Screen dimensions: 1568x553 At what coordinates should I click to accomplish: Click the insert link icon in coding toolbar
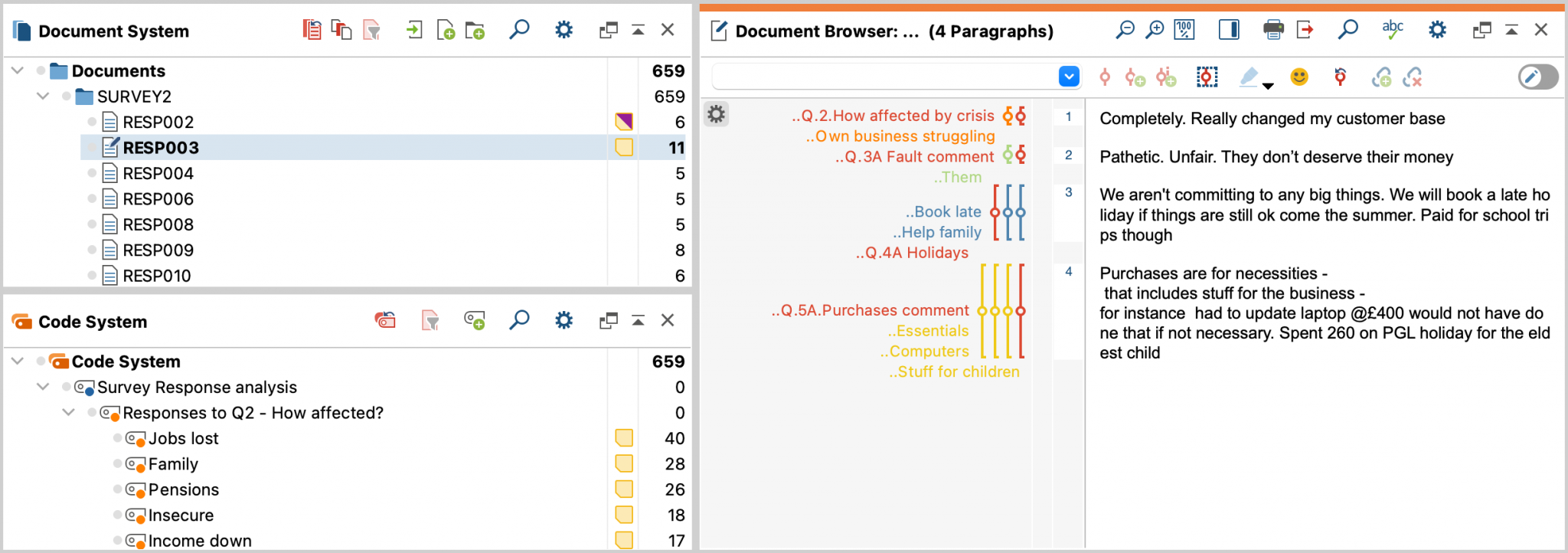point(1381,77)
